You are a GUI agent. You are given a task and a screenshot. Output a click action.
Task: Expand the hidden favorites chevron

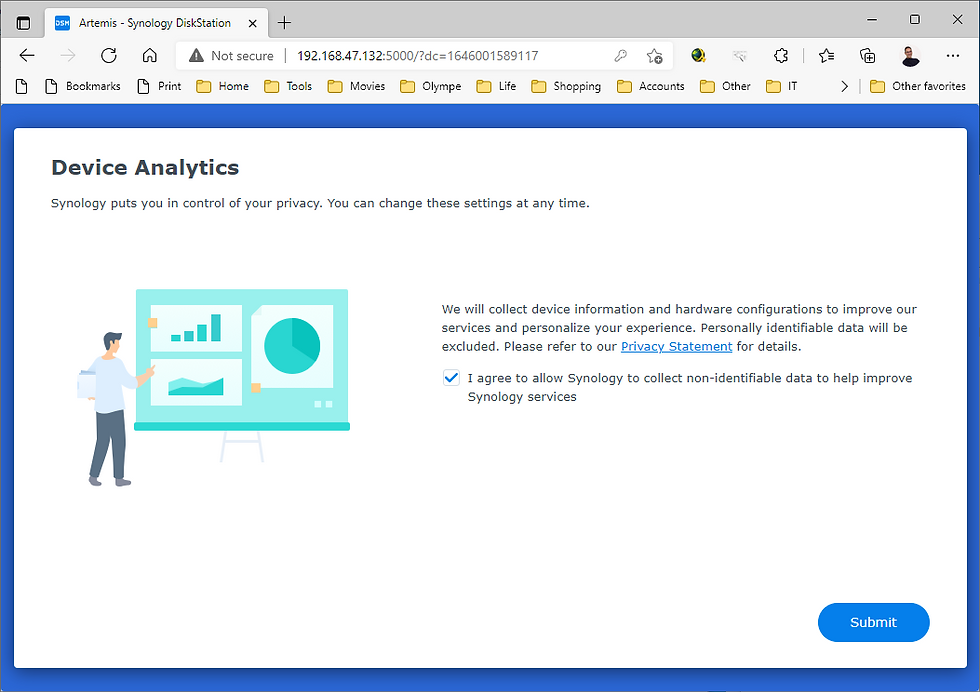tap(844, 86)
